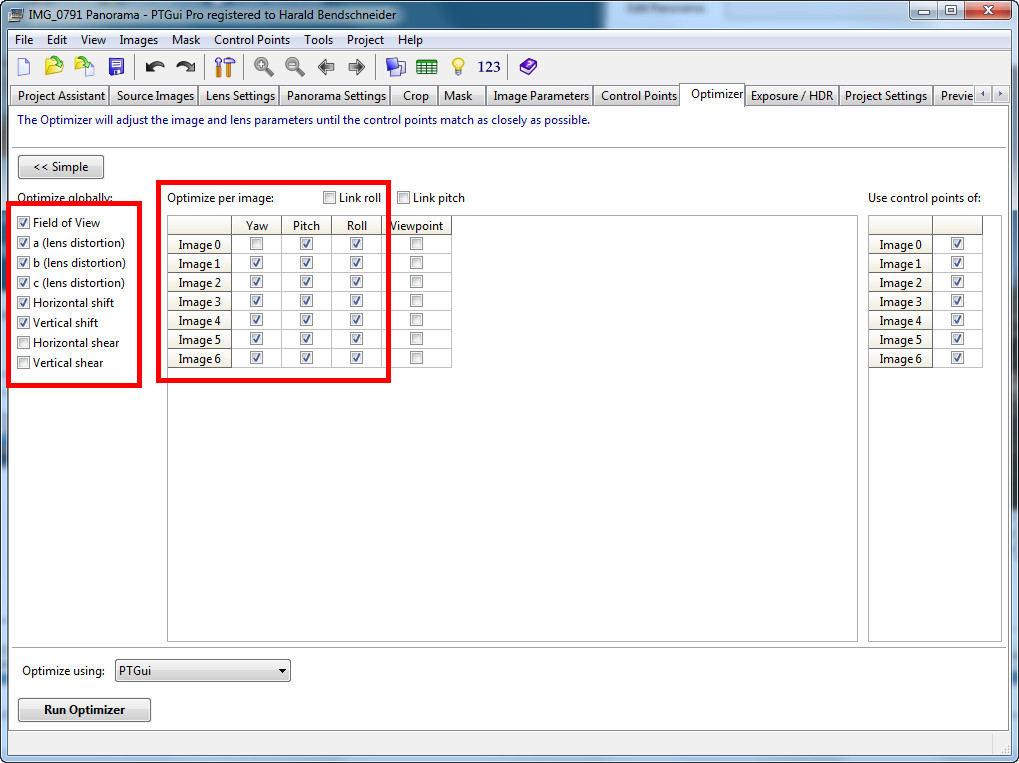Click the Run Optimizer button

click(84, 710)
